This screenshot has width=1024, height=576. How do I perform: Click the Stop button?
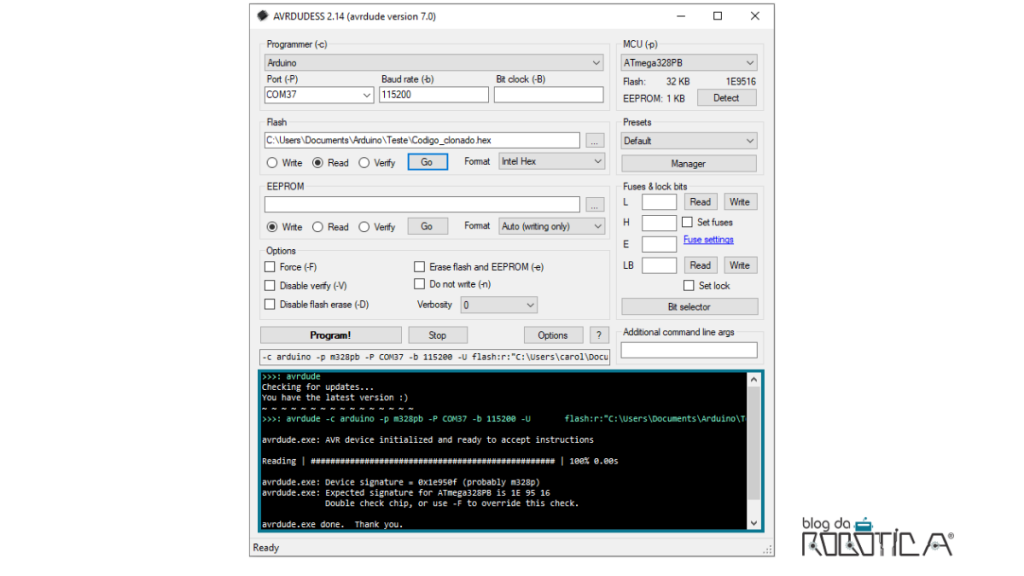coord(438,335)
